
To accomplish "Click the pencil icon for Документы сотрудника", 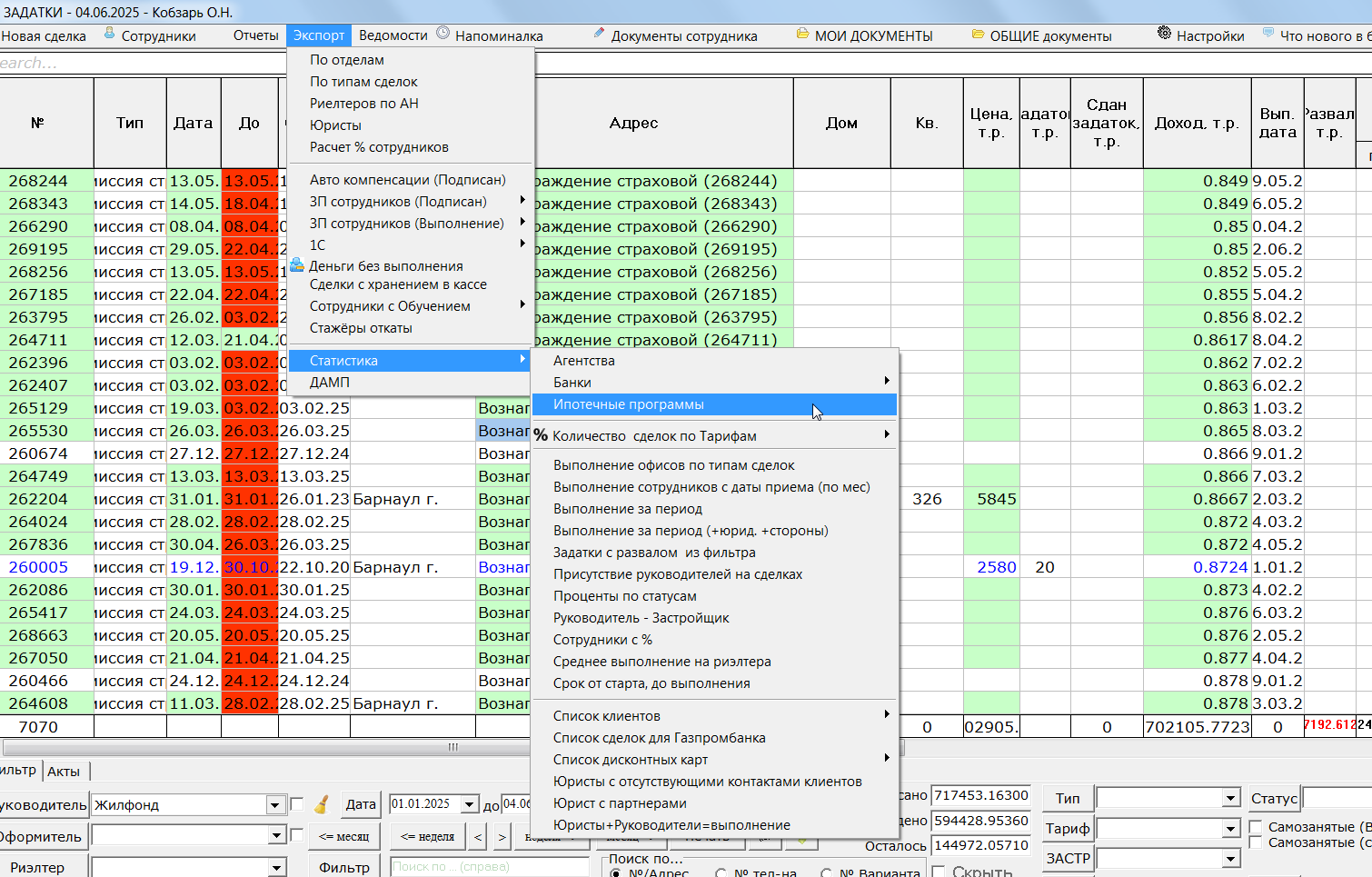I will click(599, 34).
